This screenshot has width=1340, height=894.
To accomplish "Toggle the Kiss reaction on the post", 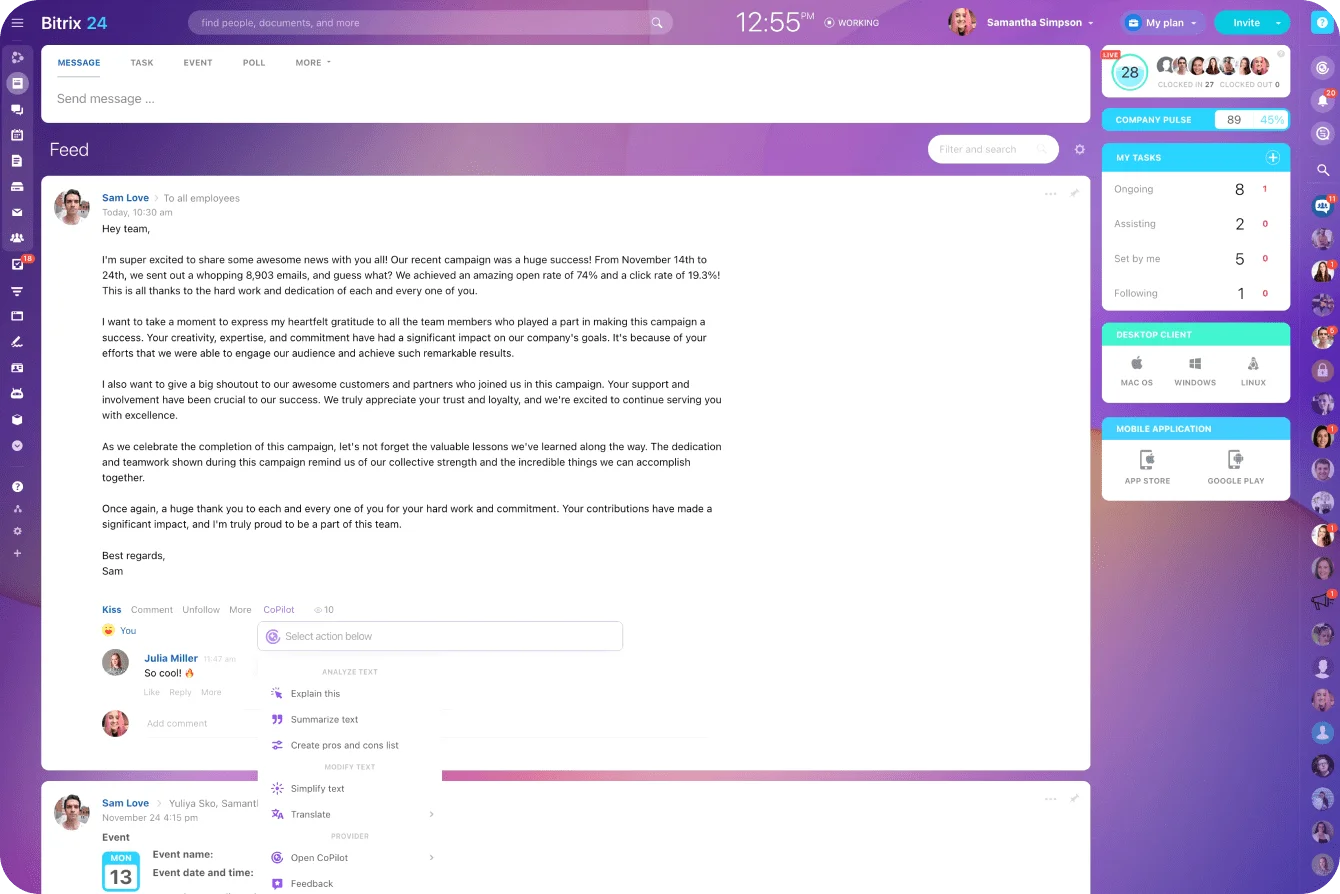I will tap(111, 610).
